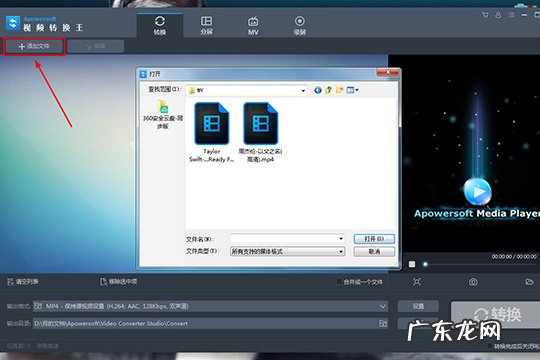
Task: Click the large Convert (转换) button
Action: (x=496, y=314)
